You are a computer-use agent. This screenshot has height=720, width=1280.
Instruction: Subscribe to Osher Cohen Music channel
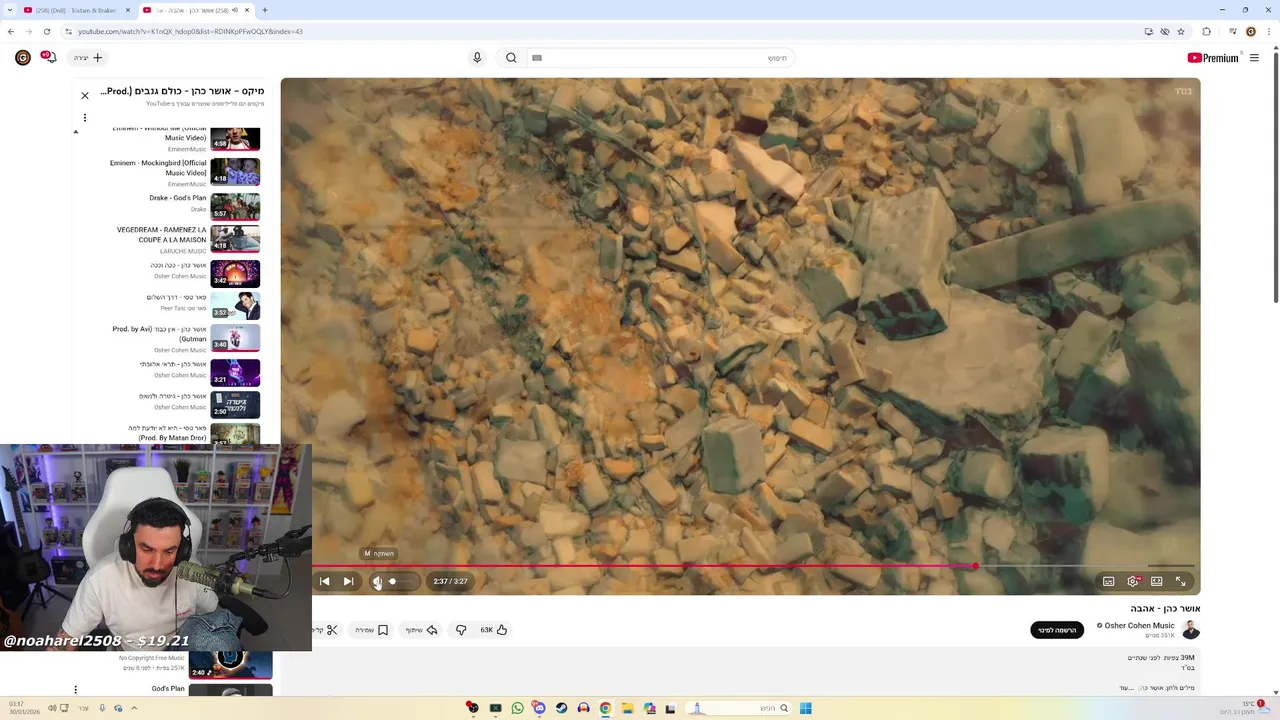click(x=1057, y=630)
